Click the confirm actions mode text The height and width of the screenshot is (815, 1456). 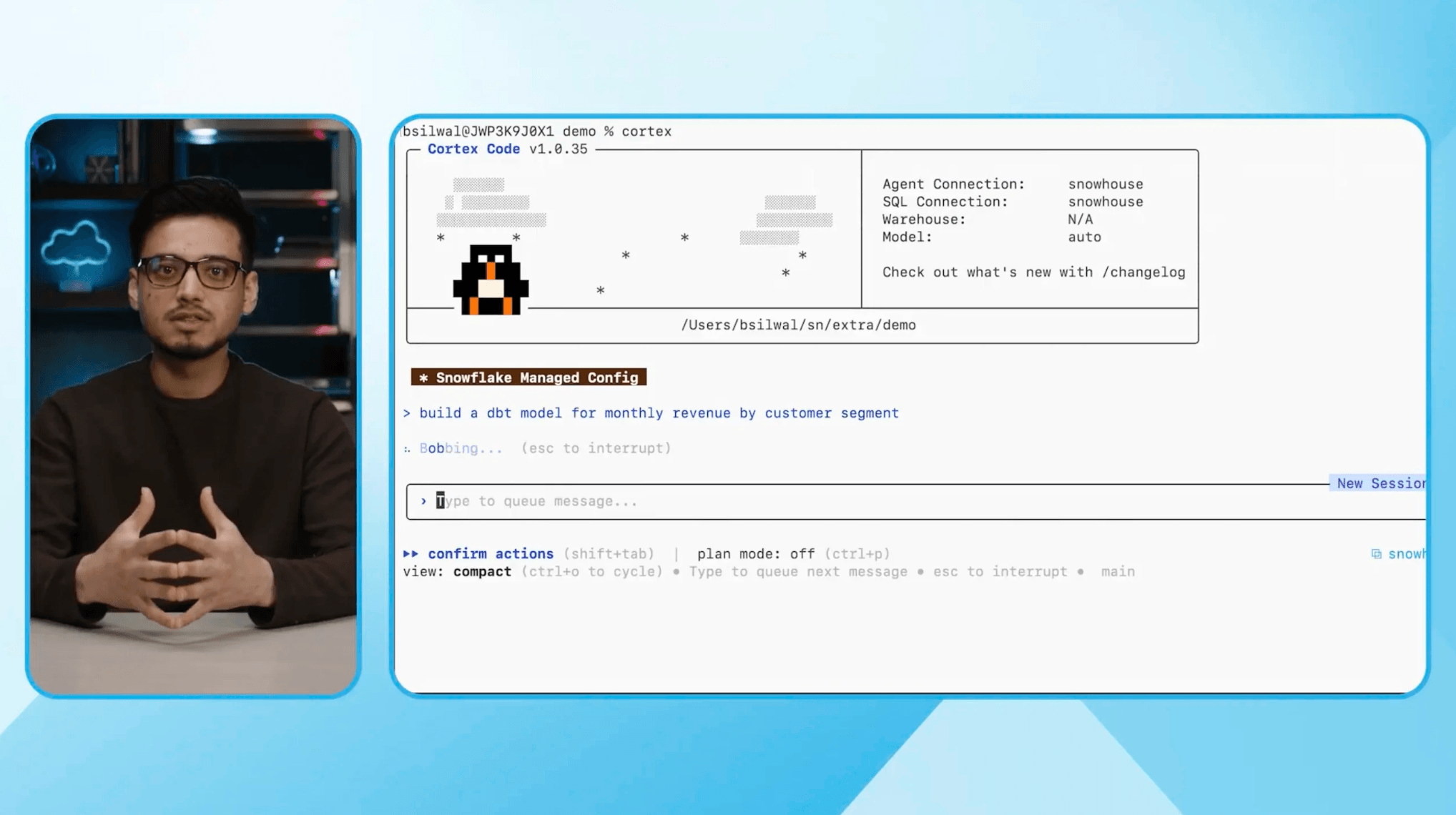pos(491,554)
